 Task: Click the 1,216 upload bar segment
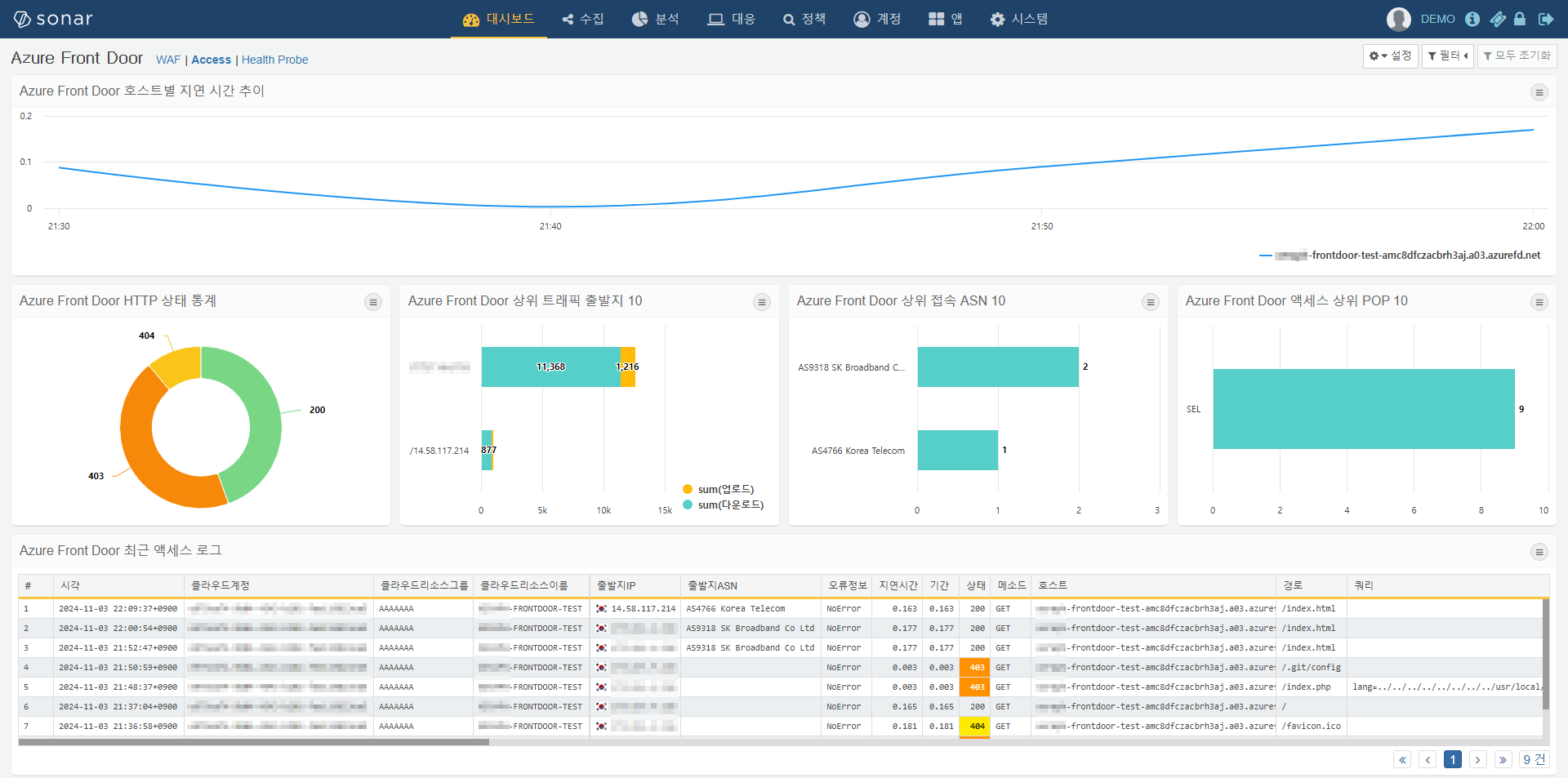[627, 367]
